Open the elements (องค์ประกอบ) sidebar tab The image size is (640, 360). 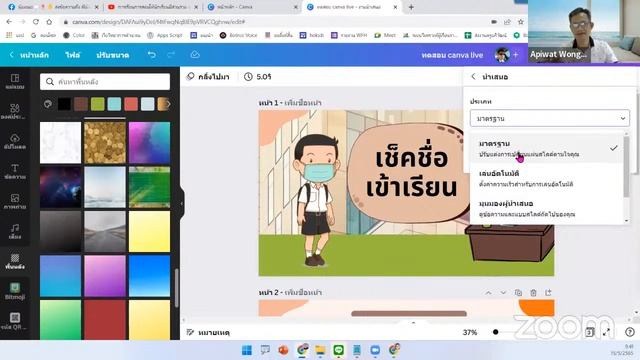(15, 111)
